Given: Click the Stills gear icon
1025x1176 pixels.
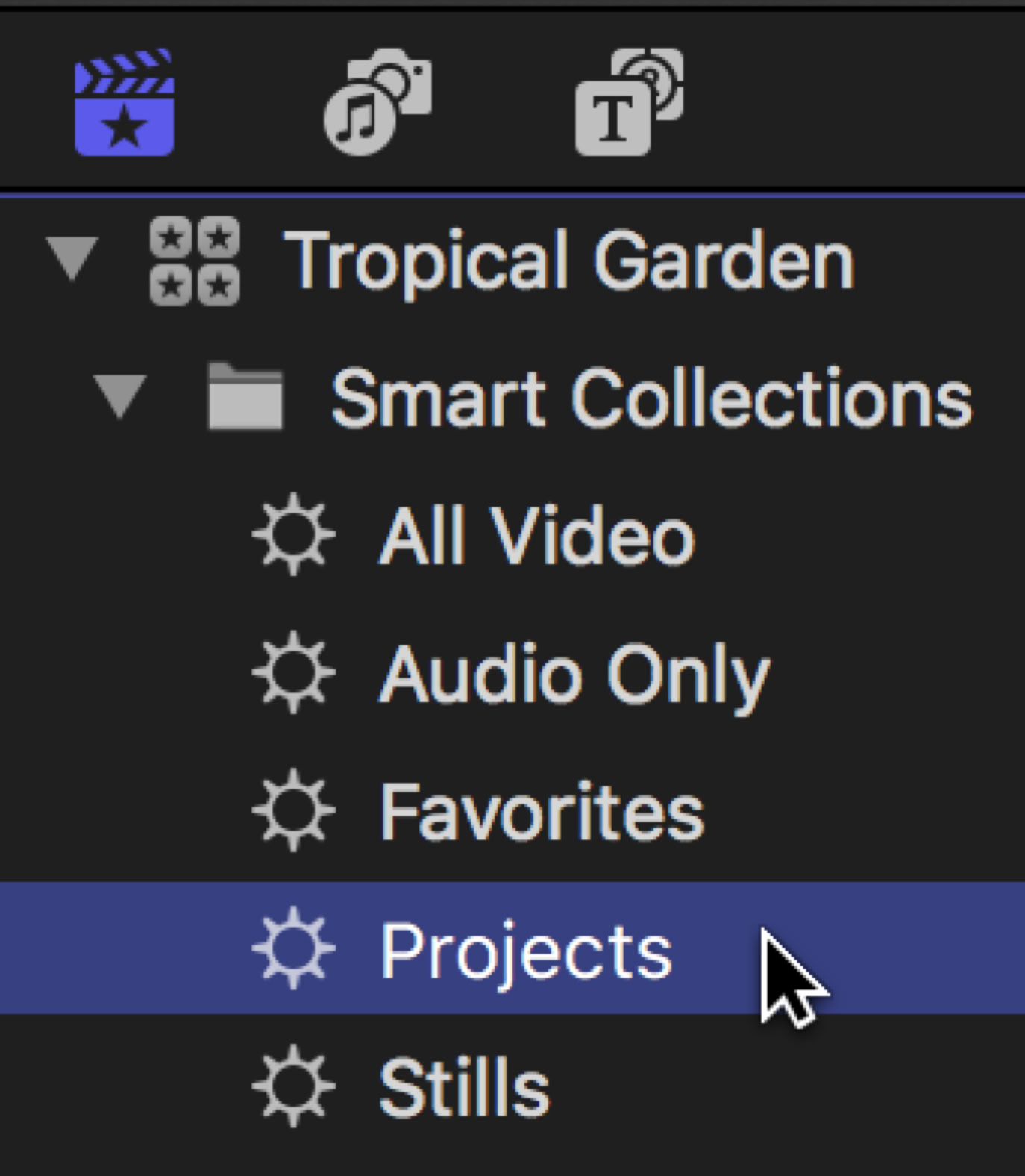Looking at the screenshot, I should pyautogui.click(x=293, y=1086).
